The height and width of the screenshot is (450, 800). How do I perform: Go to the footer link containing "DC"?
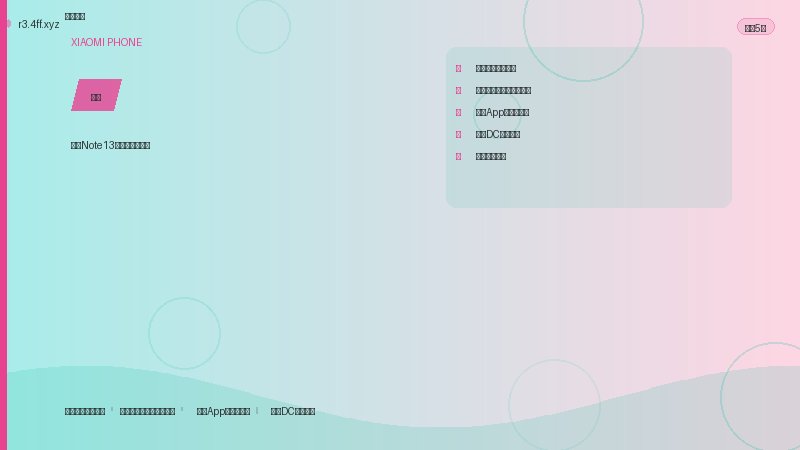click(x=292, y=412)
